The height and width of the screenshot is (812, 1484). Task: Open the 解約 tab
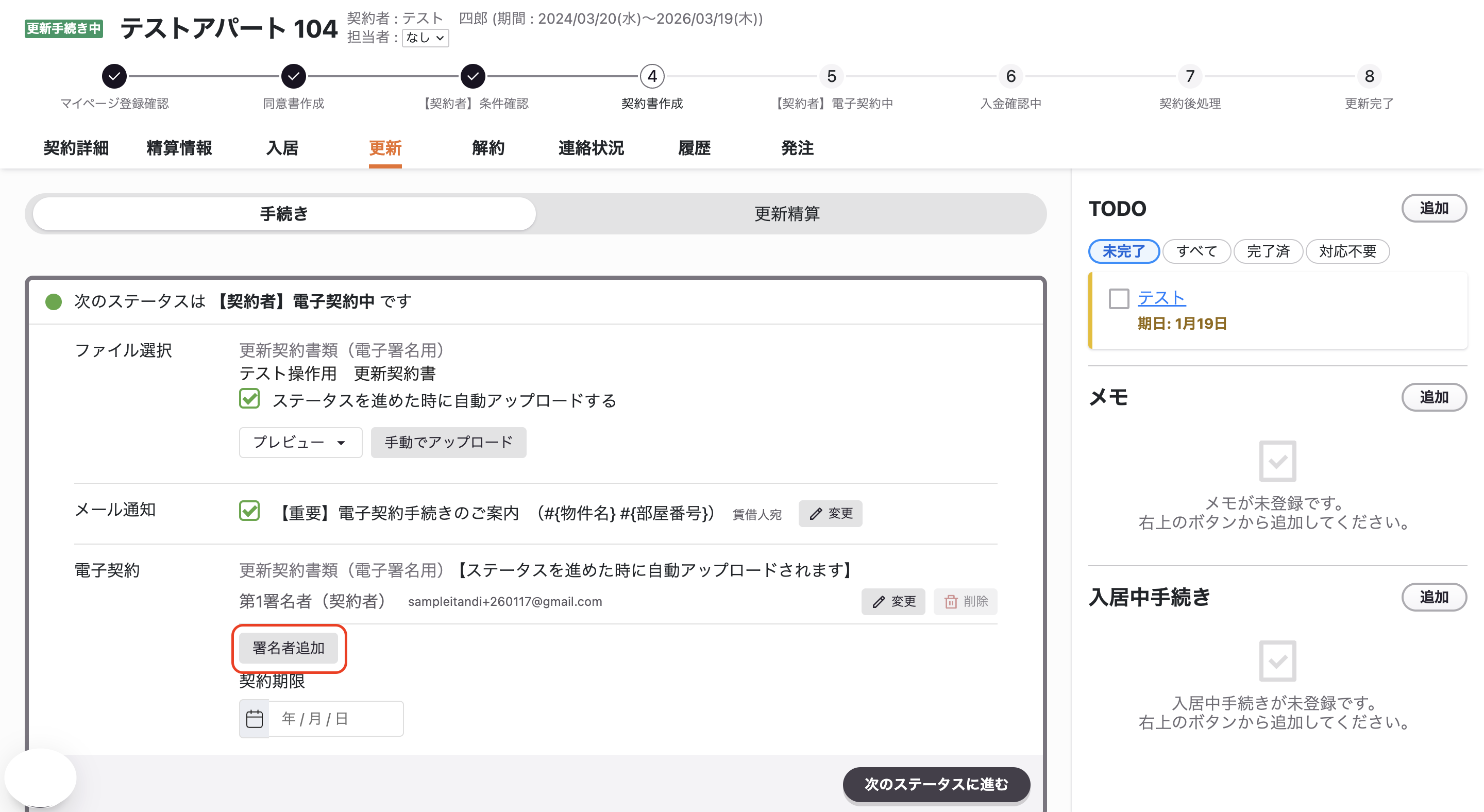(488, 148)
